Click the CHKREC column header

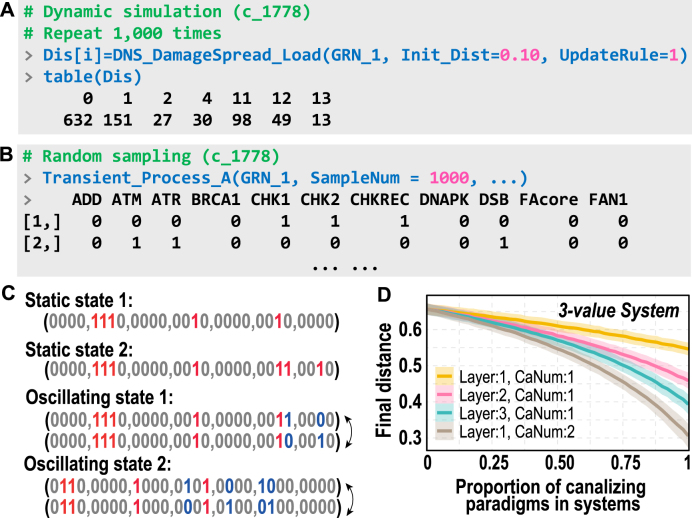click(380, 200)
